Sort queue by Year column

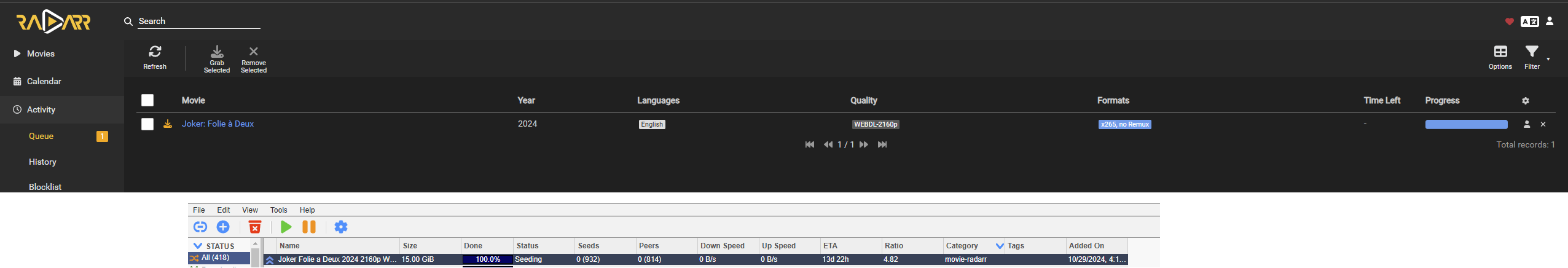pyautogui.click(x=526, y=100)
